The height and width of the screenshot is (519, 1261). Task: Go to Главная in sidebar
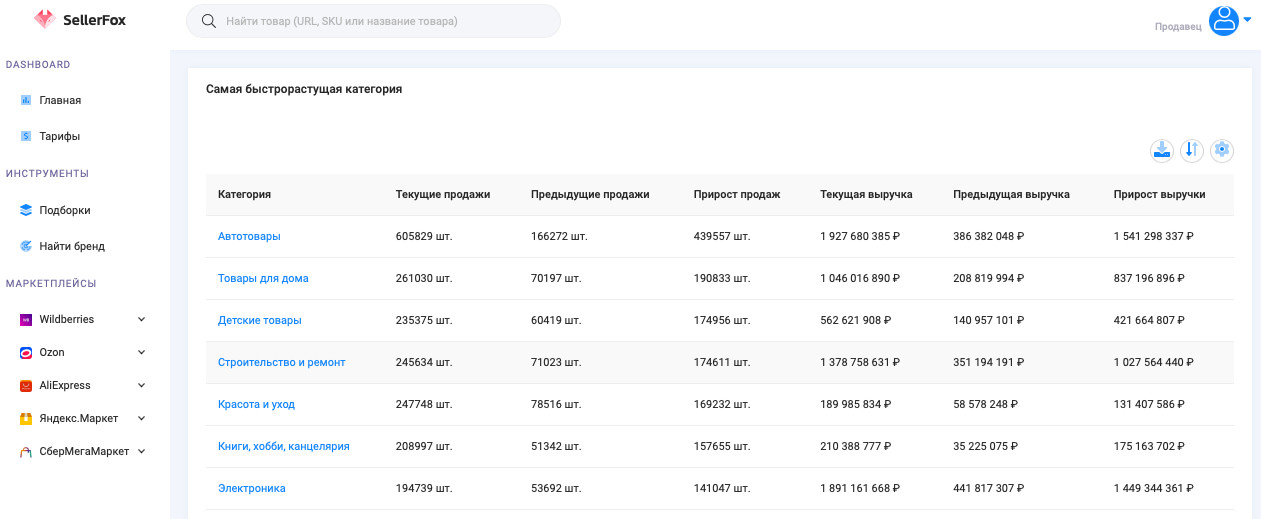[60, 100]
